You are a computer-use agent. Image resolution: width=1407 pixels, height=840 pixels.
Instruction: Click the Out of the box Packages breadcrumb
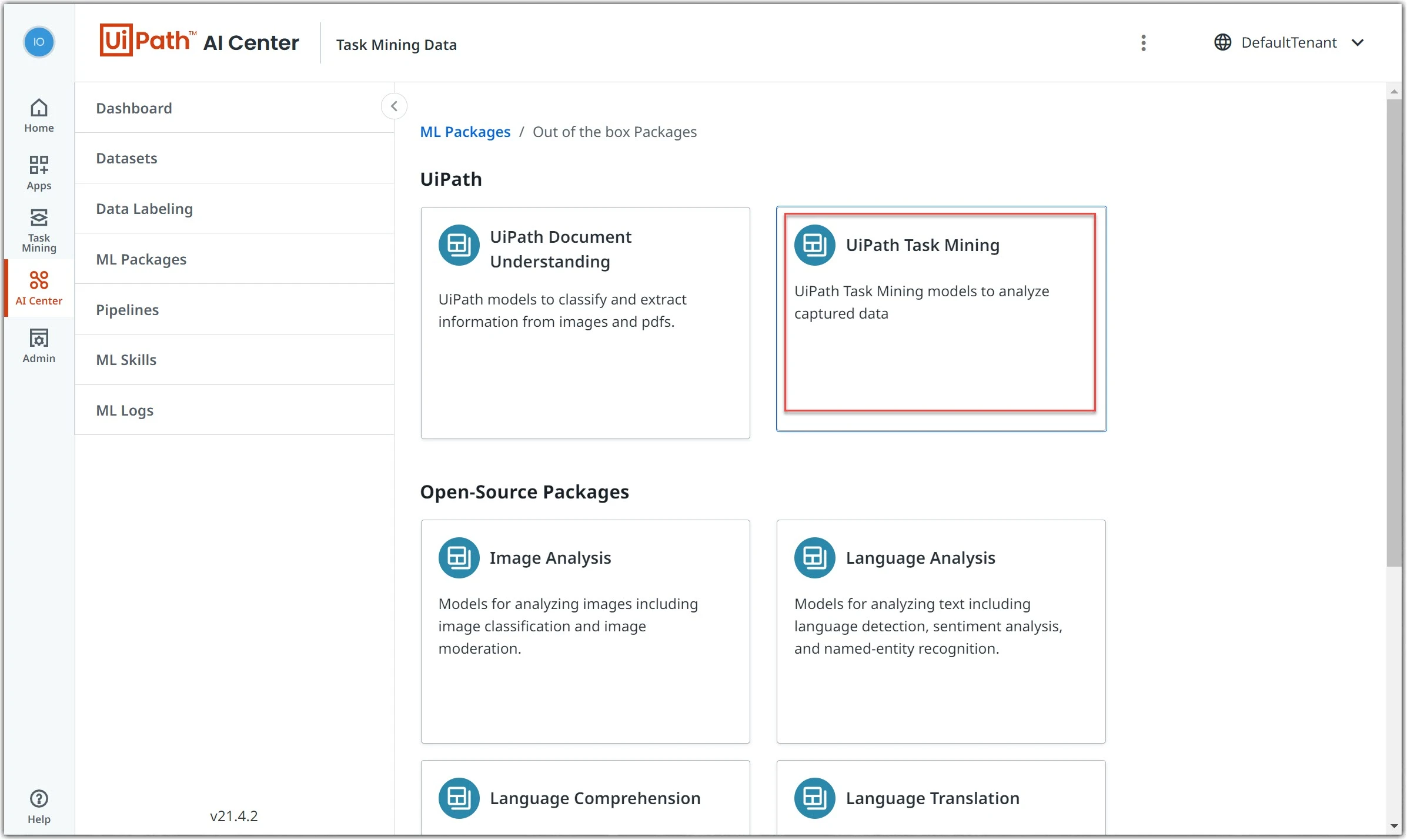coord(614,132)
